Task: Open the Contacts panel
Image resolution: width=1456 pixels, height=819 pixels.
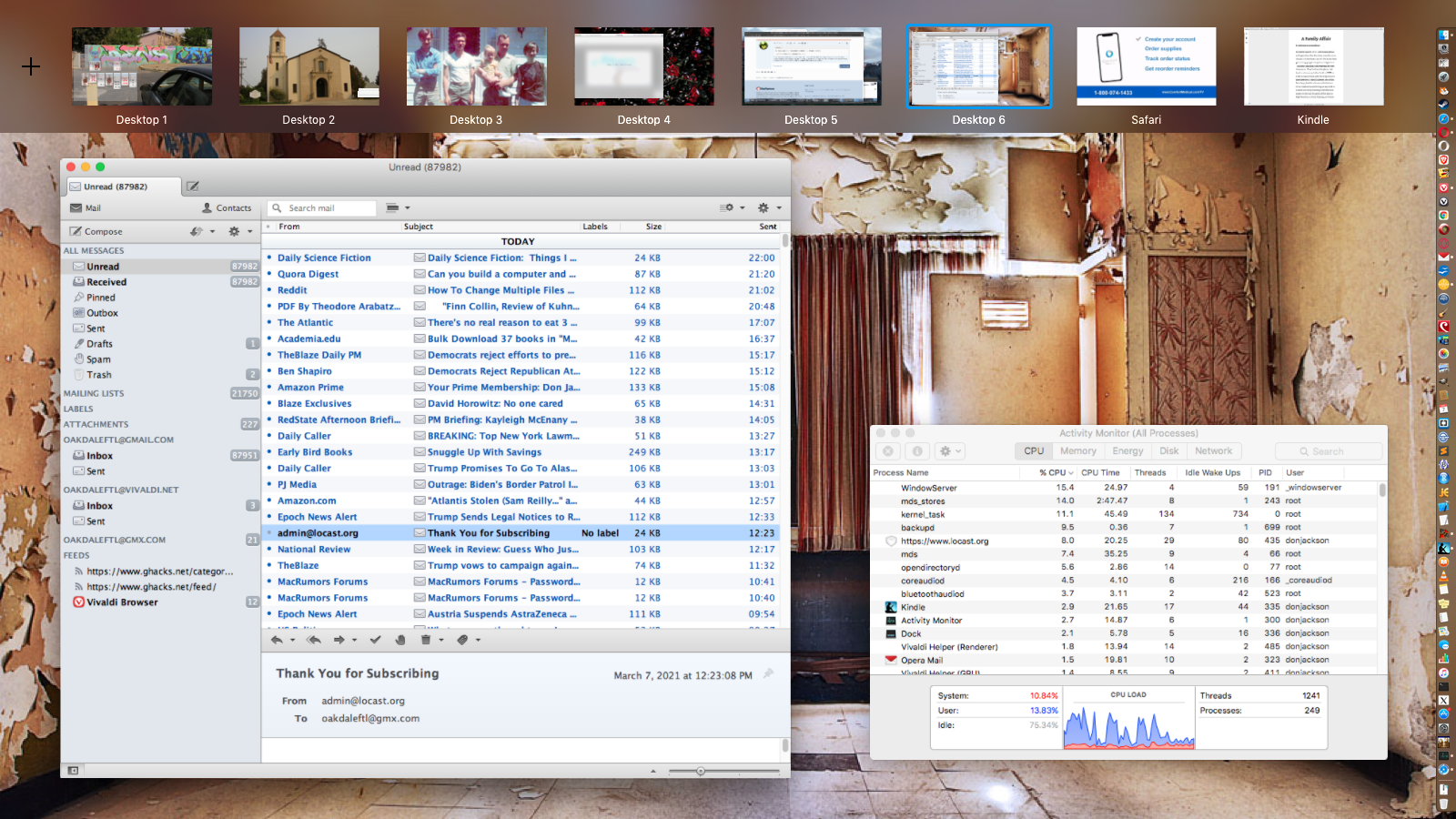Action: pos(227,207)
